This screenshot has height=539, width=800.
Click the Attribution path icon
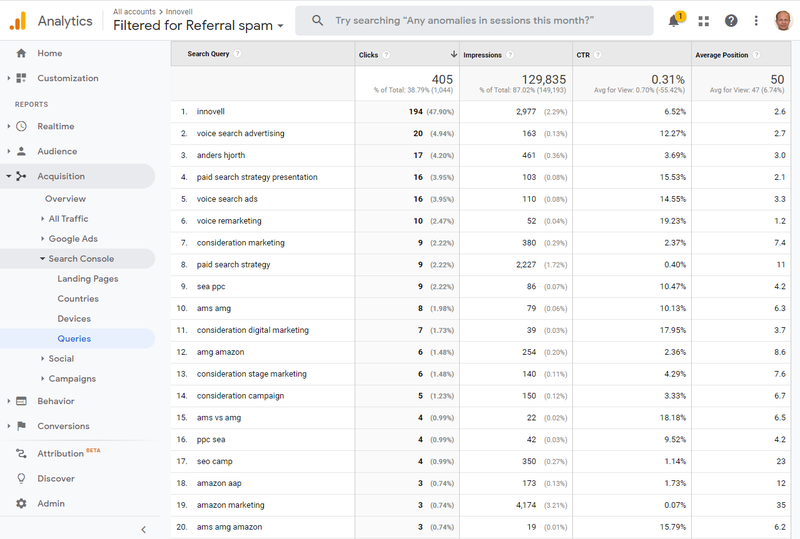[x=21, y=453]
